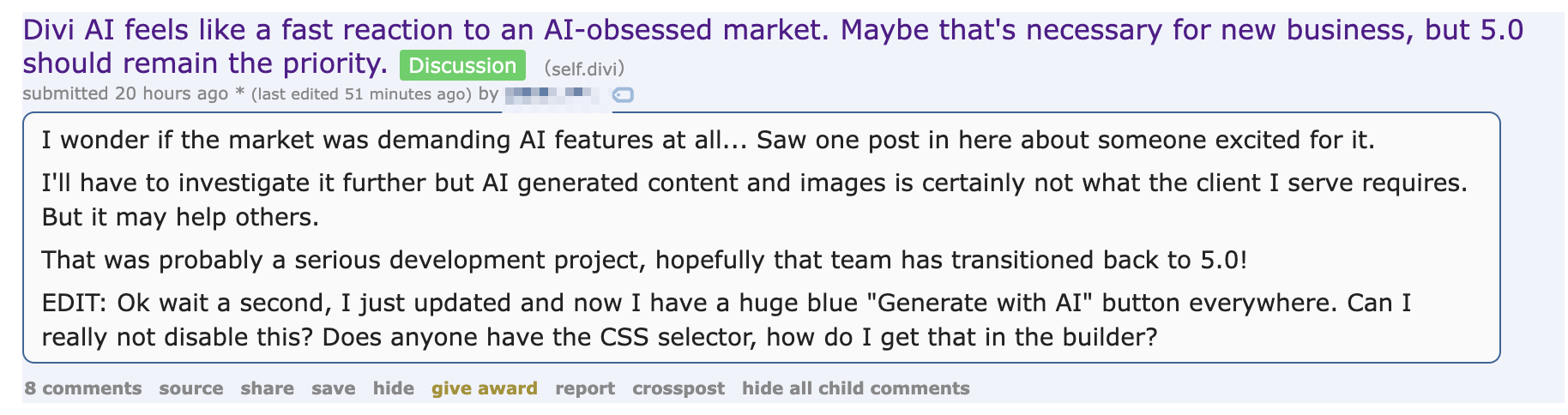Image resolution: width=1568 pixels, height=415 pixels.
Task: Toggle hide all child comments
Action: point(856,388)
